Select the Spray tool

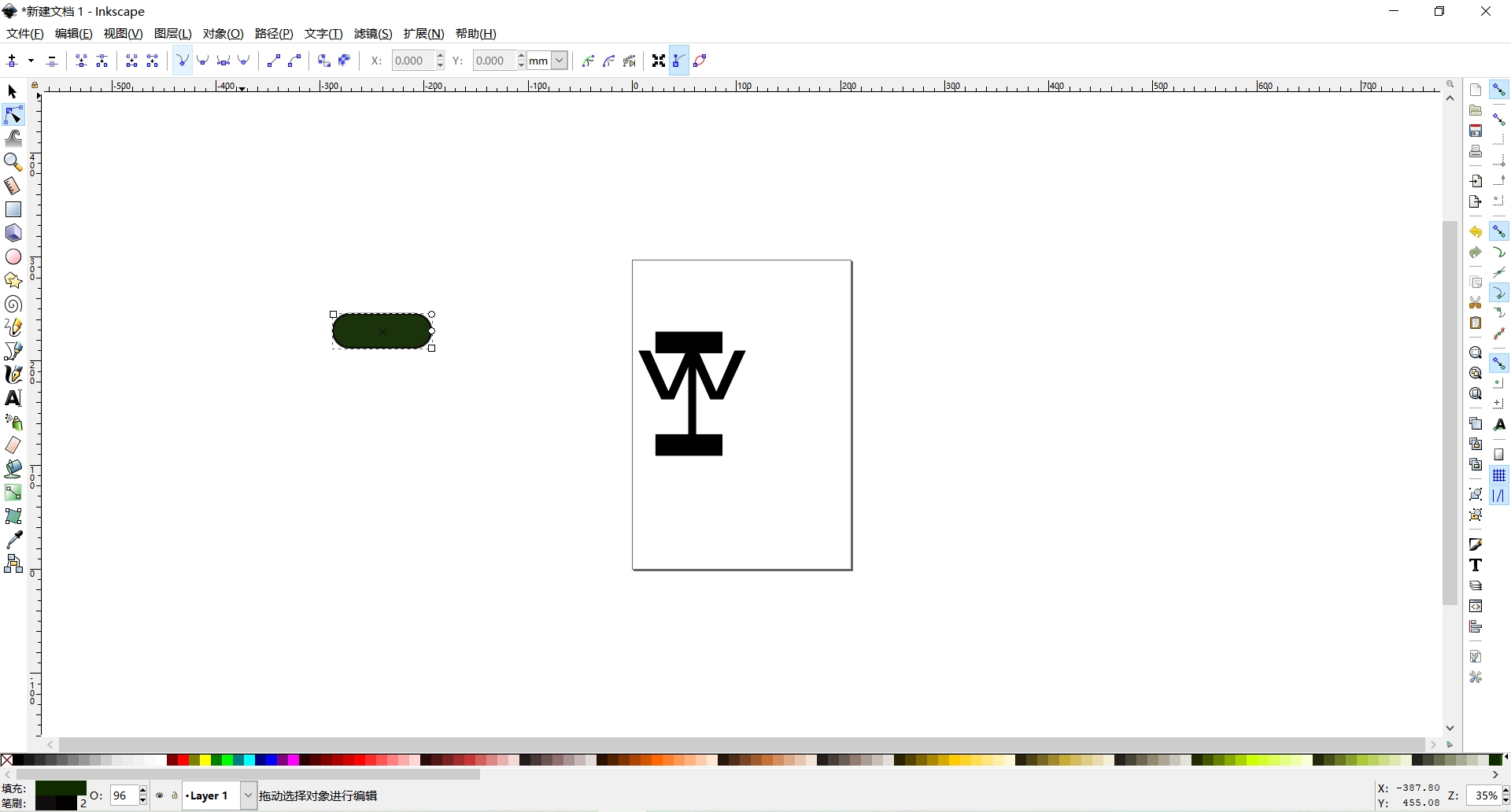click(x=13, y=422)
